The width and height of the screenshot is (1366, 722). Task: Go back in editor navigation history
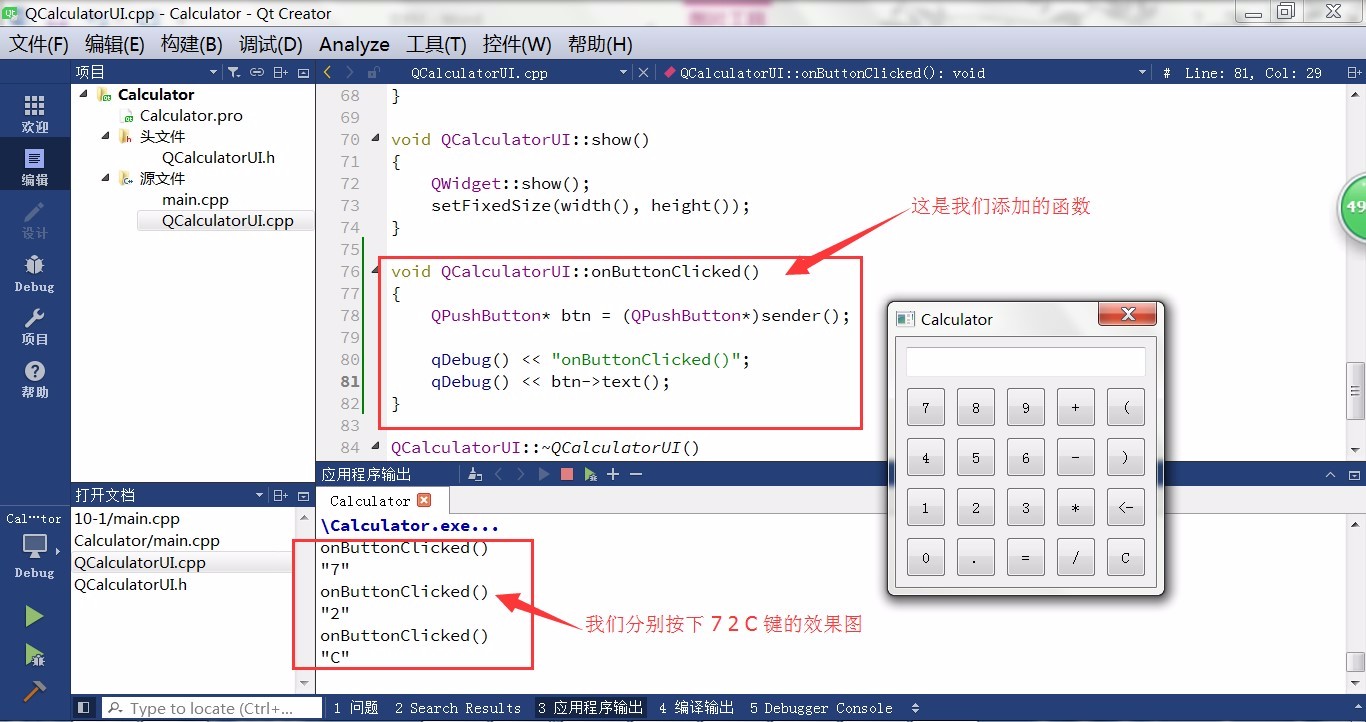[327, 72]
